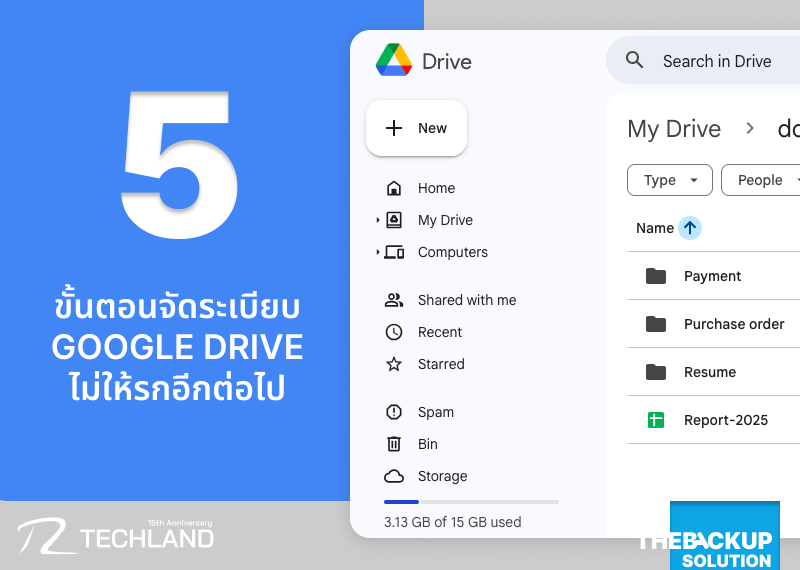
Task: Click My Drive in the breadcrumb
Action: click(x=674, y=129)
